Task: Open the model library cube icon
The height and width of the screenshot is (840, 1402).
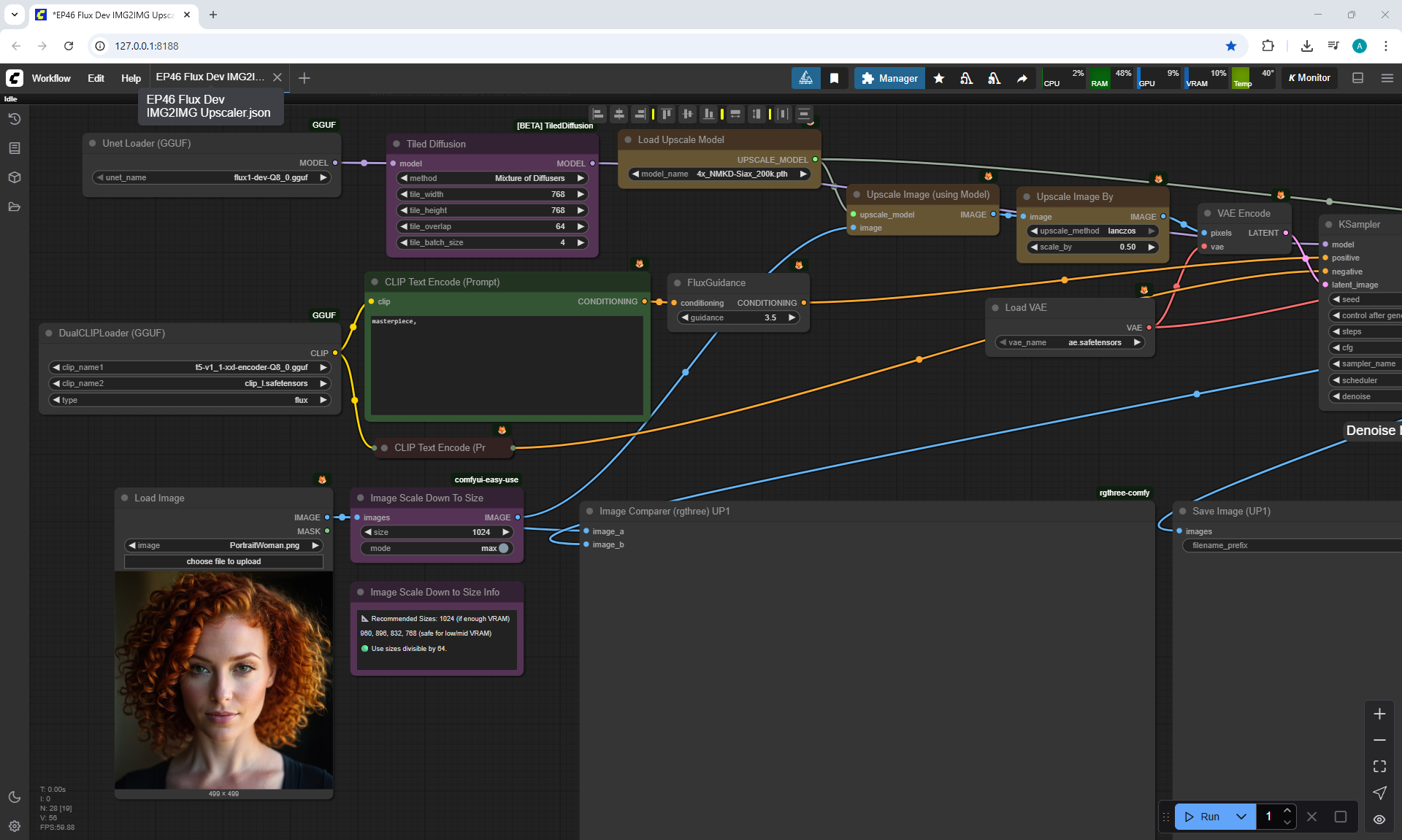Action: click(x=14, y=177)
